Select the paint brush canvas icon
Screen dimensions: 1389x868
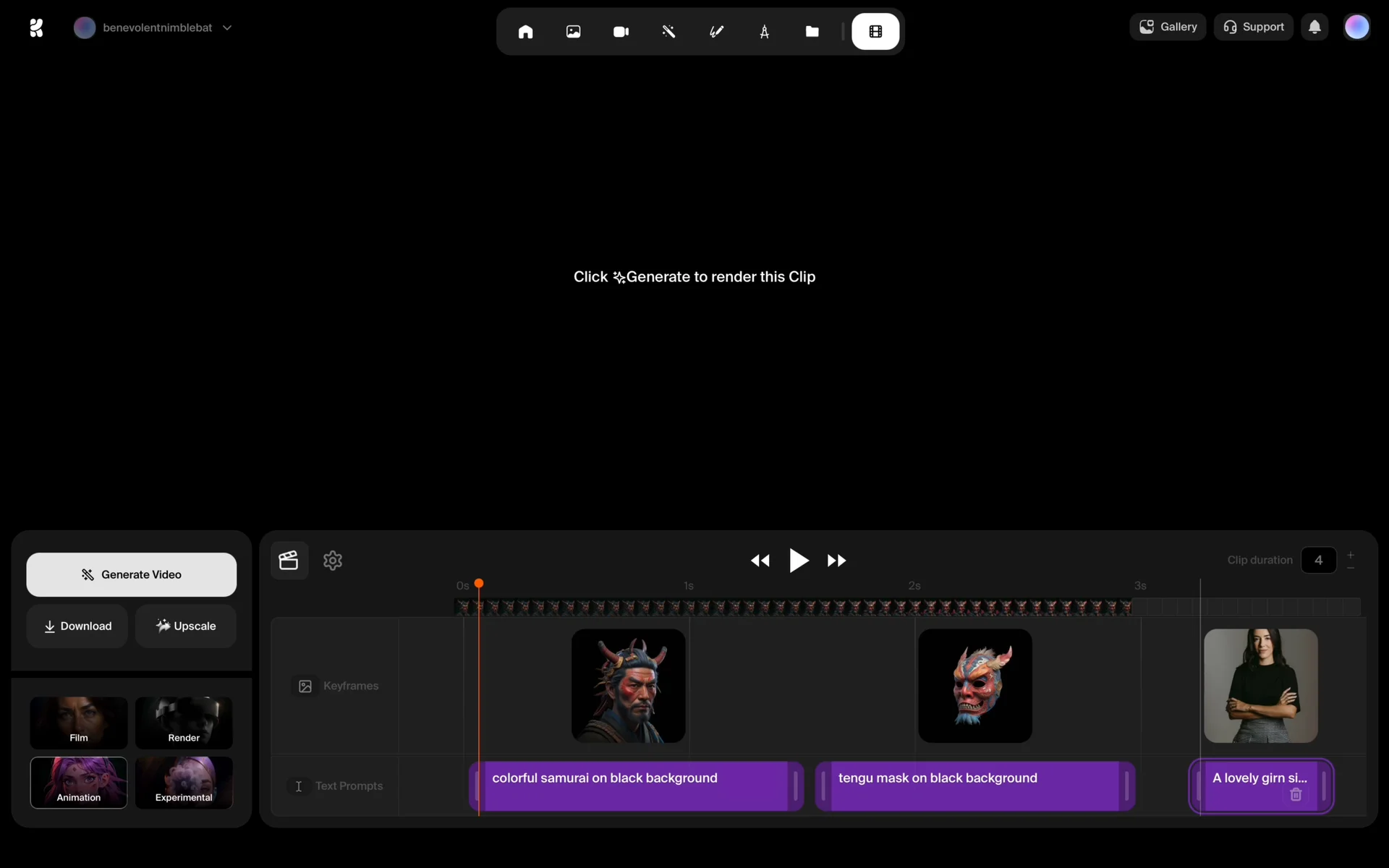coord(716,32)
